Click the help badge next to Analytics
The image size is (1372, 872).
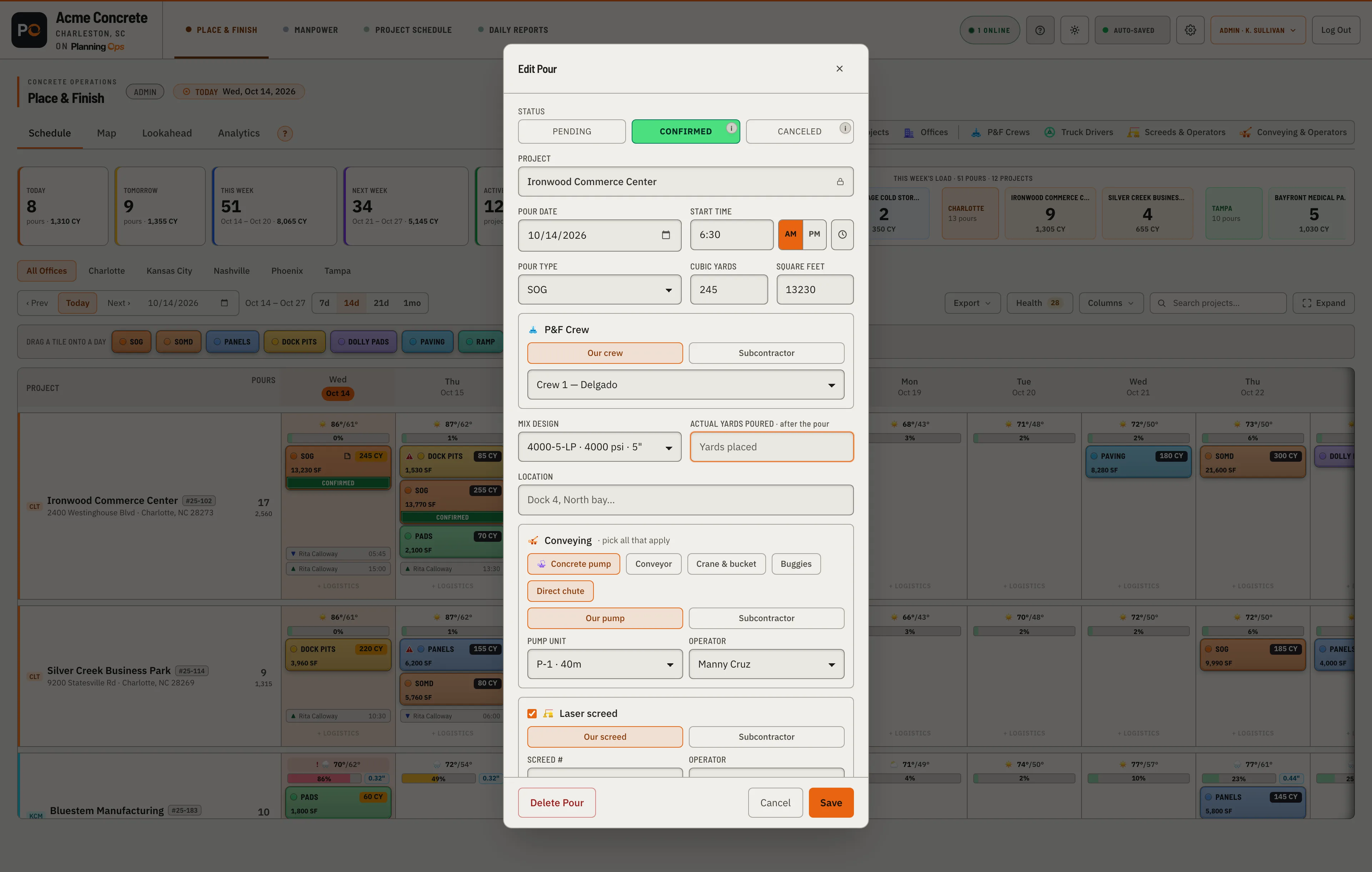click(x=285, y=133)
